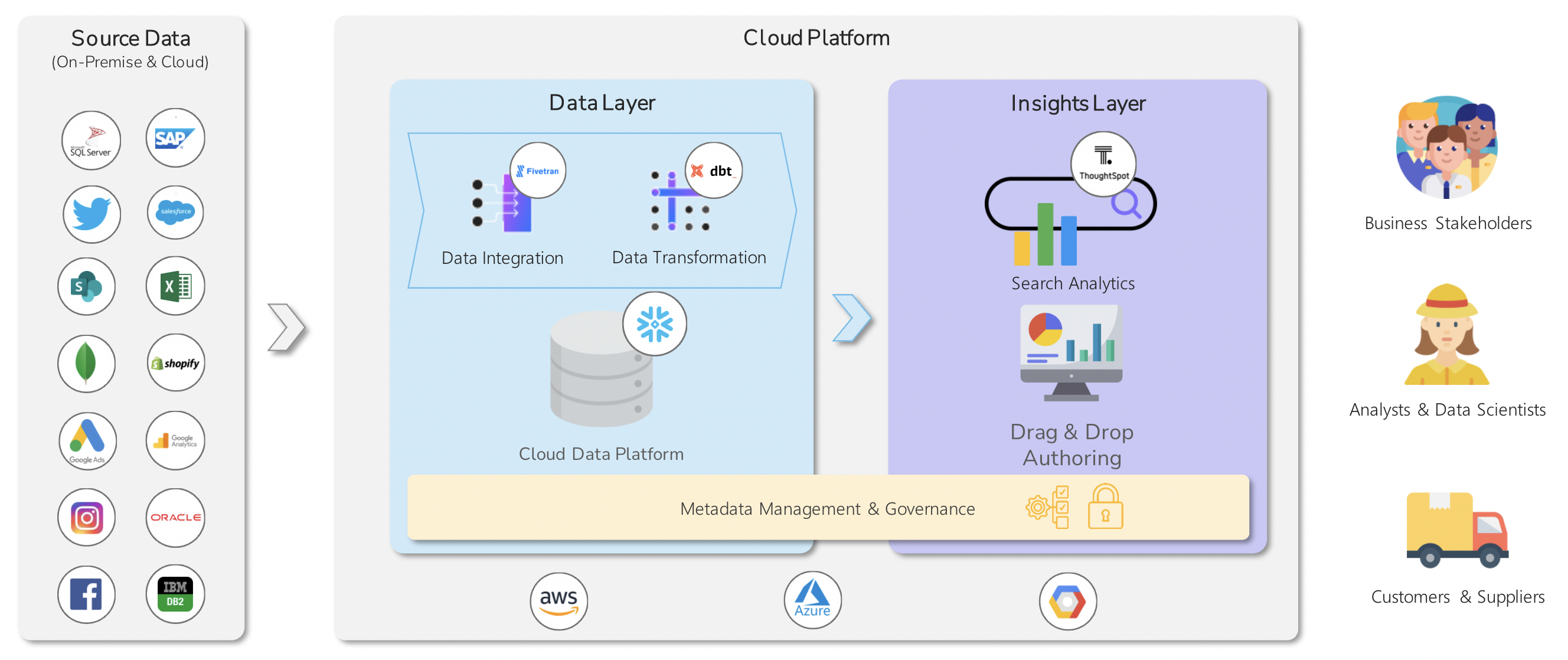This screenshot has width=1568, height=660.
Task: Click the search analytics magnifier icon
Action: pos(1126,204)
